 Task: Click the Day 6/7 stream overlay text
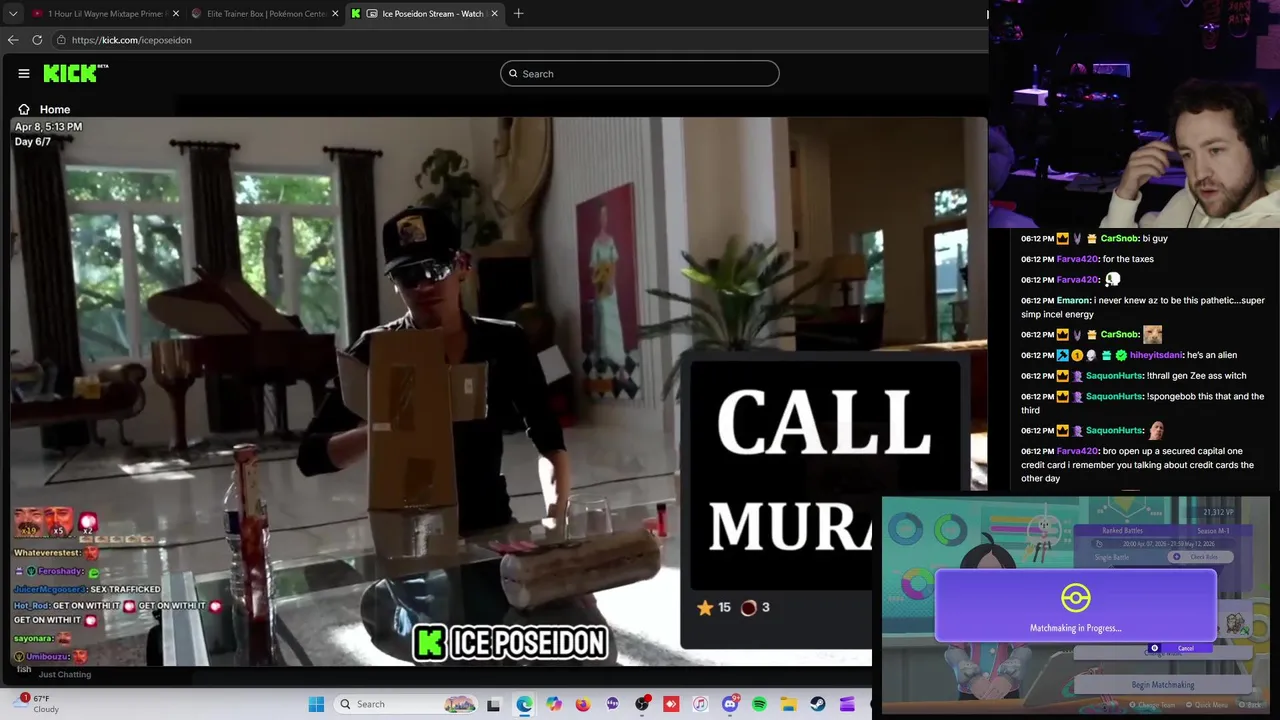point(32,142)
